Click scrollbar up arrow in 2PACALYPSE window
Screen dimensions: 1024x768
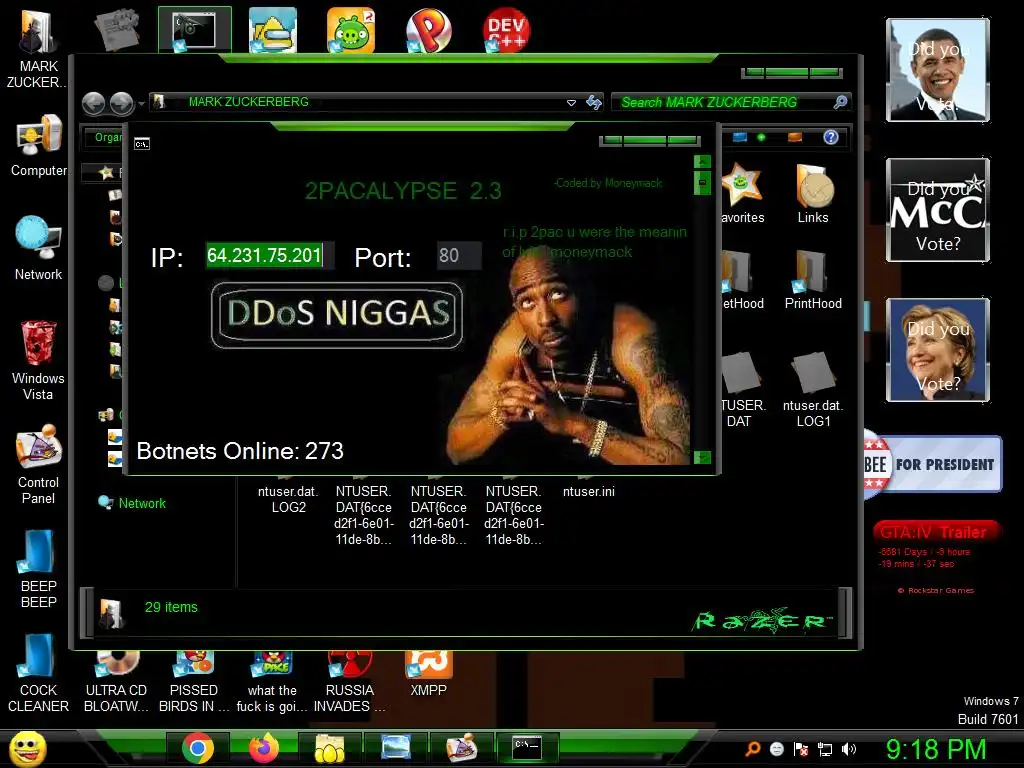pos(702,161)
